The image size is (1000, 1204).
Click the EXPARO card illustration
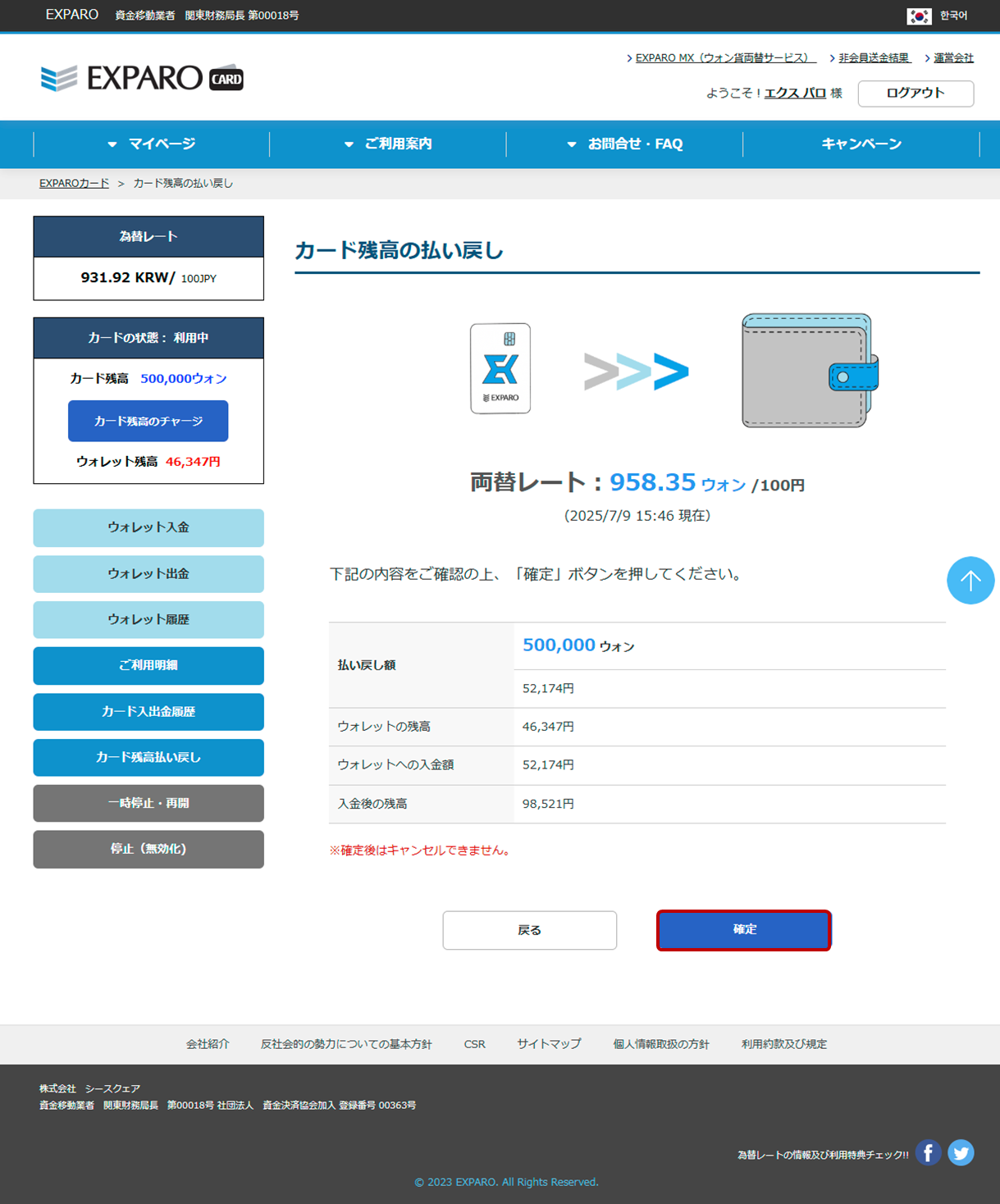point(500,368)
